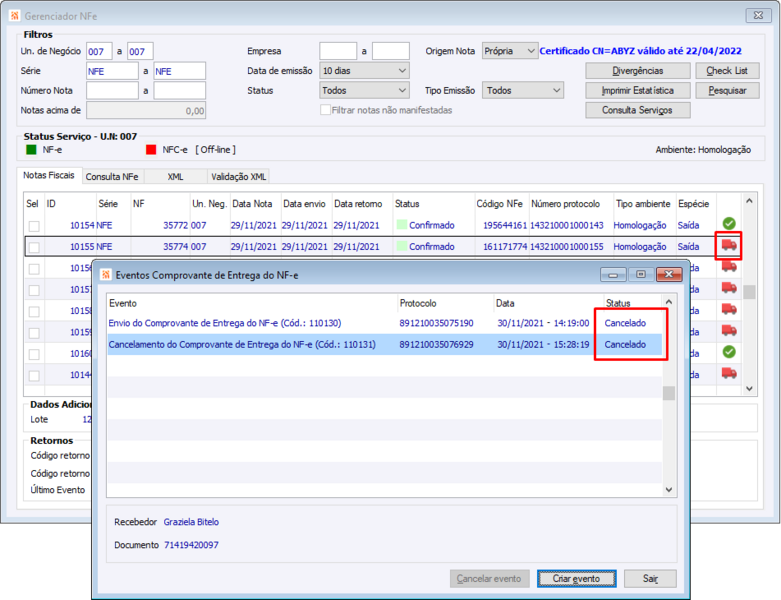The width and height of the screenshot is (781, 600).
Task: Click the second Série input field
Action: point(179,71)
